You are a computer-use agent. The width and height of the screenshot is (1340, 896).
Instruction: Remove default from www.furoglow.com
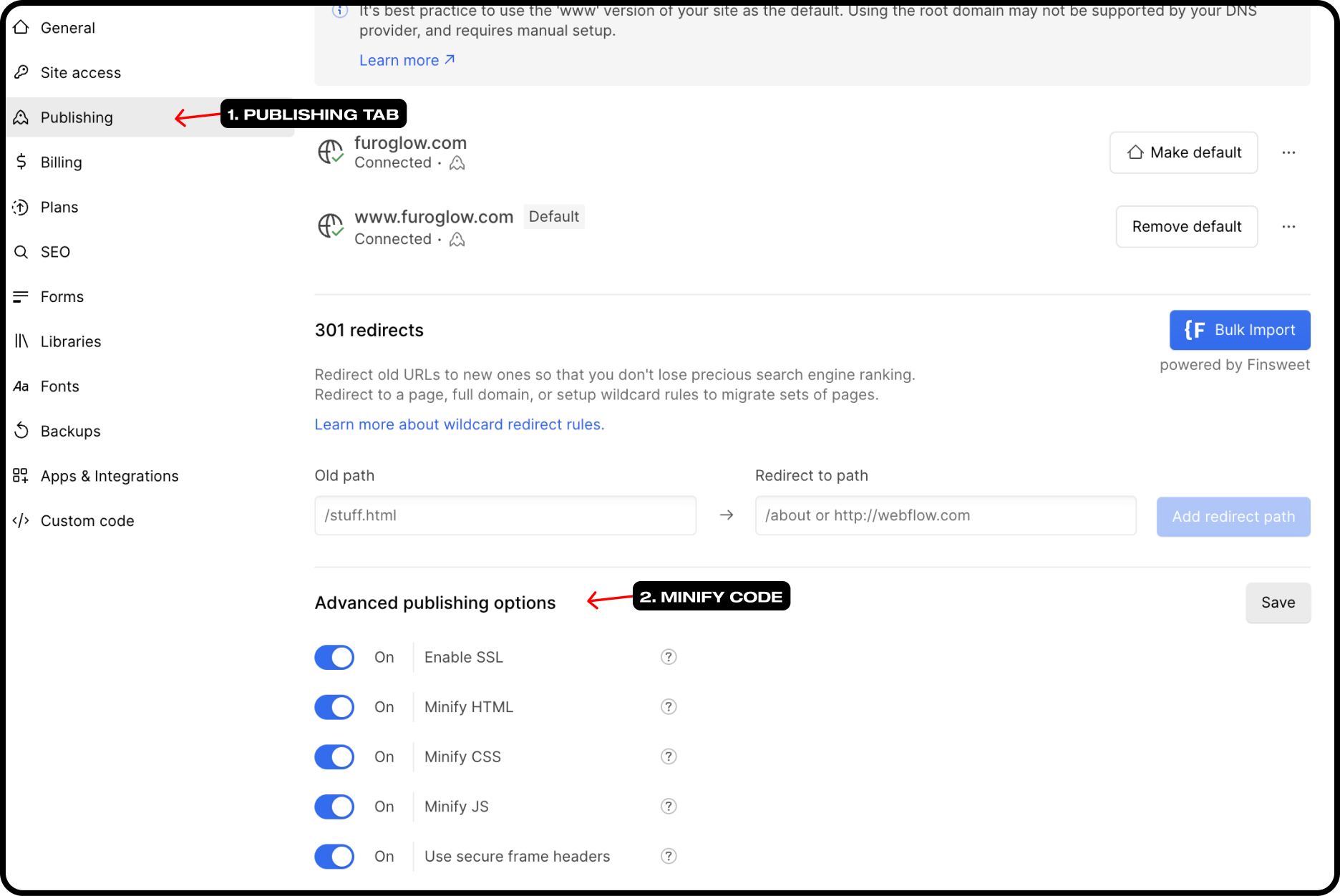tap(1186, 227)
